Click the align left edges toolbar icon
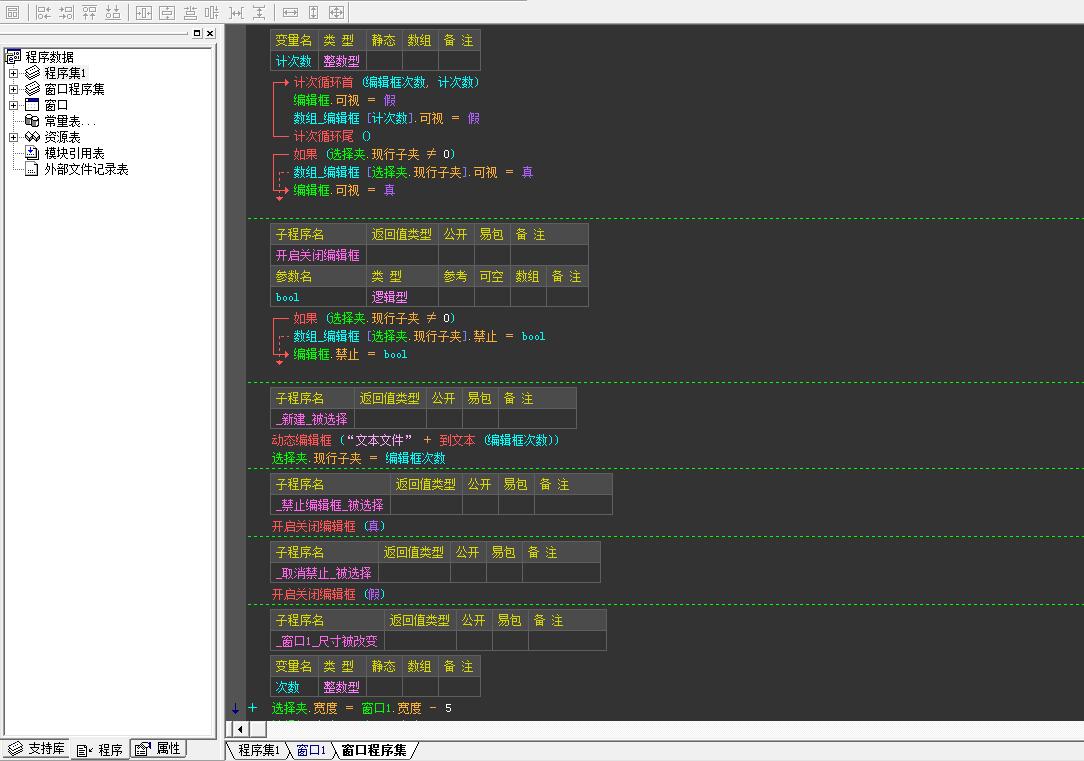Viewport: 1084px width, 761px height. pyautogui.click(x=44, y=12)
